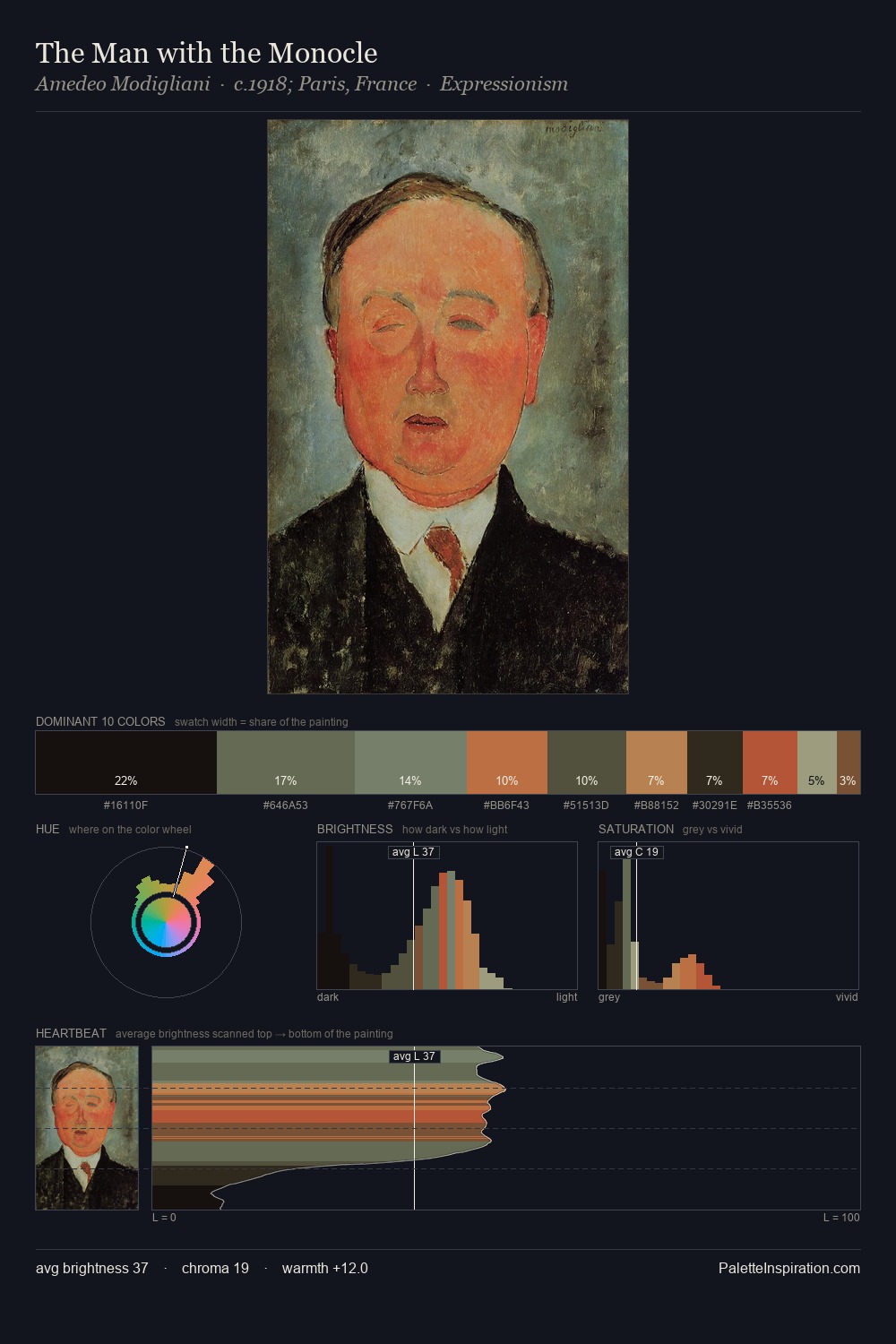
Task: Click the 'warmth +12.0' footer stat
Action: click(x=325, y=1268)
